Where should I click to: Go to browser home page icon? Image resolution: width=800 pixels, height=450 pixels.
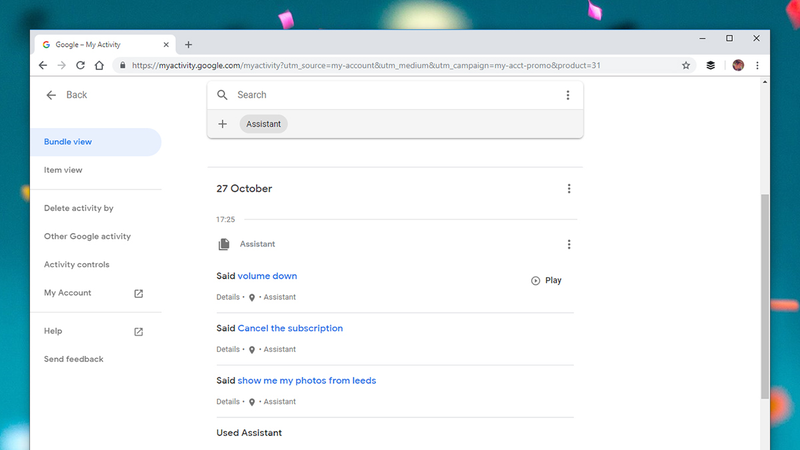pos(99,65)
